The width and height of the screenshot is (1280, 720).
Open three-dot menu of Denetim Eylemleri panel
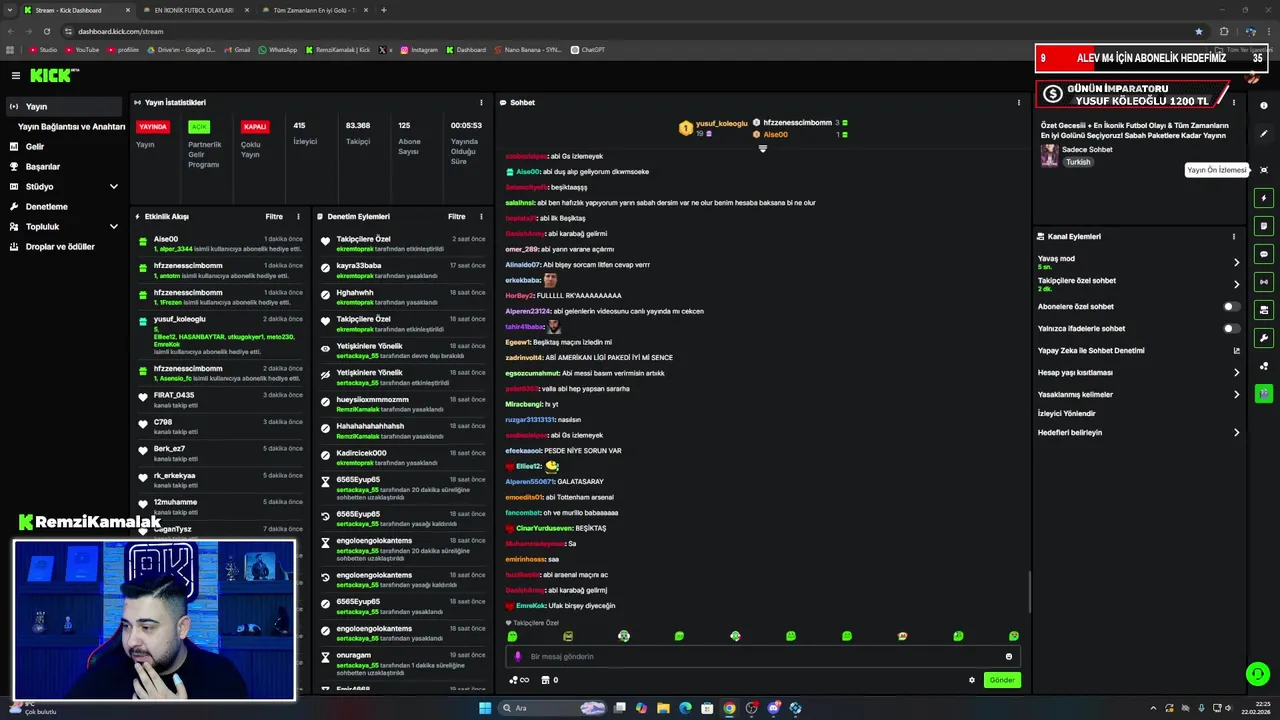(481, 216)
